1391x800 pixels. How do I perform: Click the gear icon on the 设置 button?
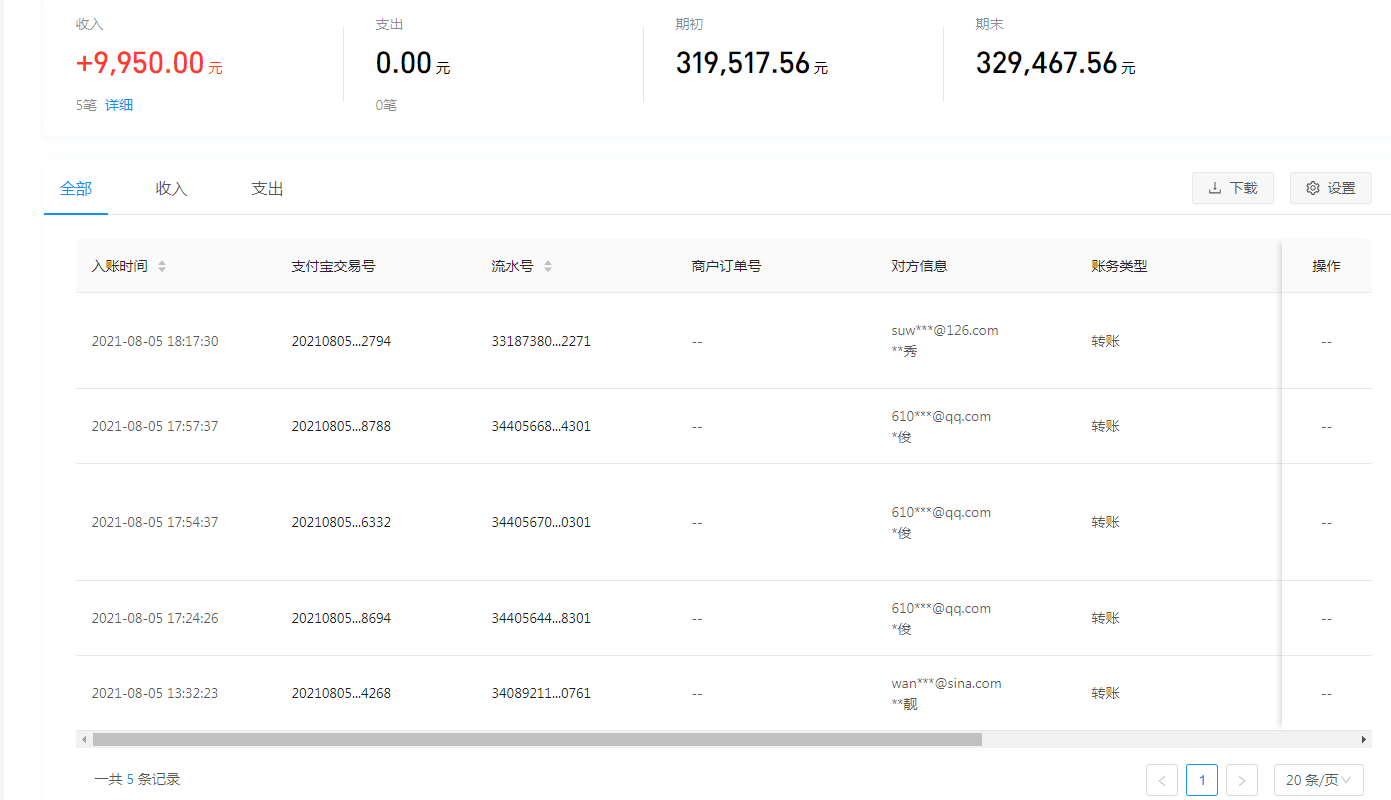tap(1312, 188)
